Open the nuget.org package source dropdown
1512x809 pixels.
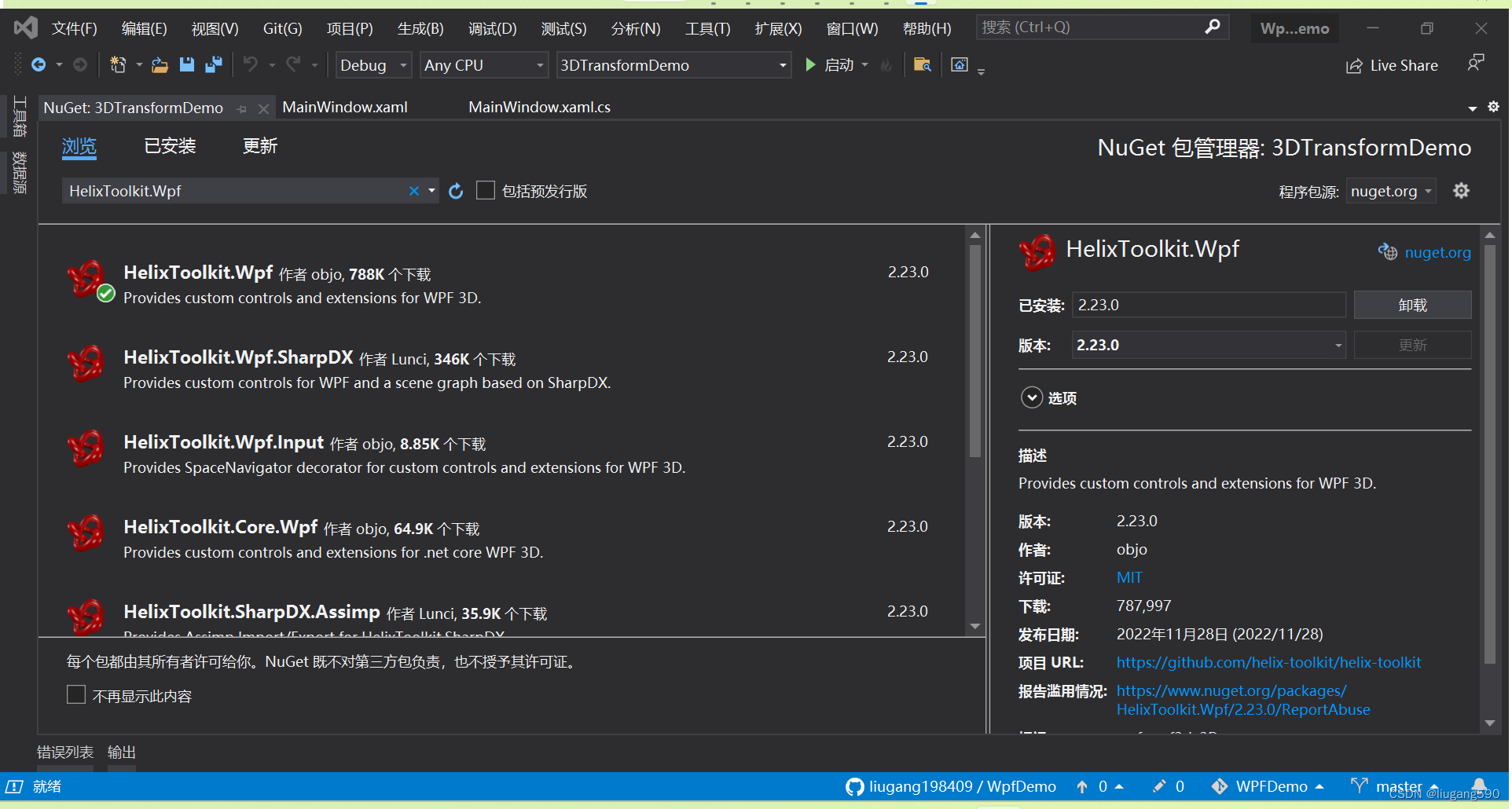tap(1390, 192)
